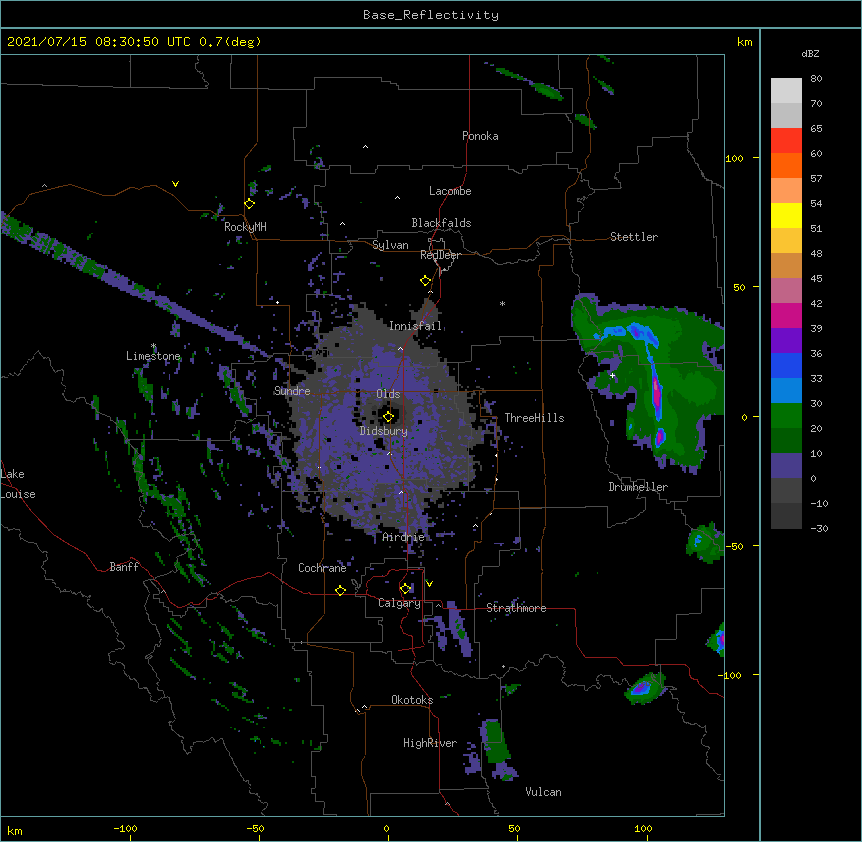This screenshot has width=862, height=842.
Task: Click the yellow V marker northeast of Calgary
Action: pos(429,584)
